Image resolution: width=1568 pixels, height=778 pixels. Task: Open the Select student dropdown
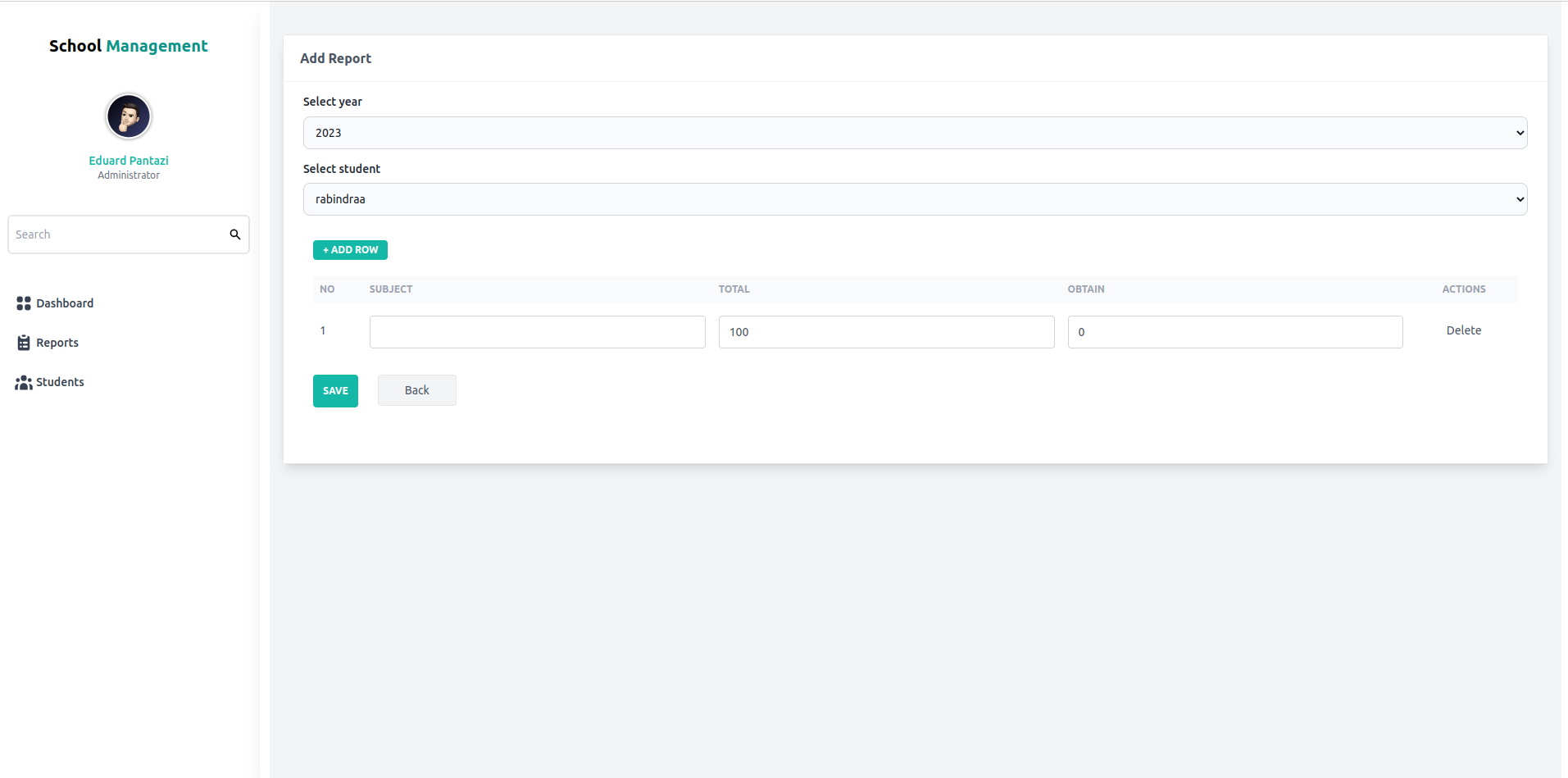[915, 199]
